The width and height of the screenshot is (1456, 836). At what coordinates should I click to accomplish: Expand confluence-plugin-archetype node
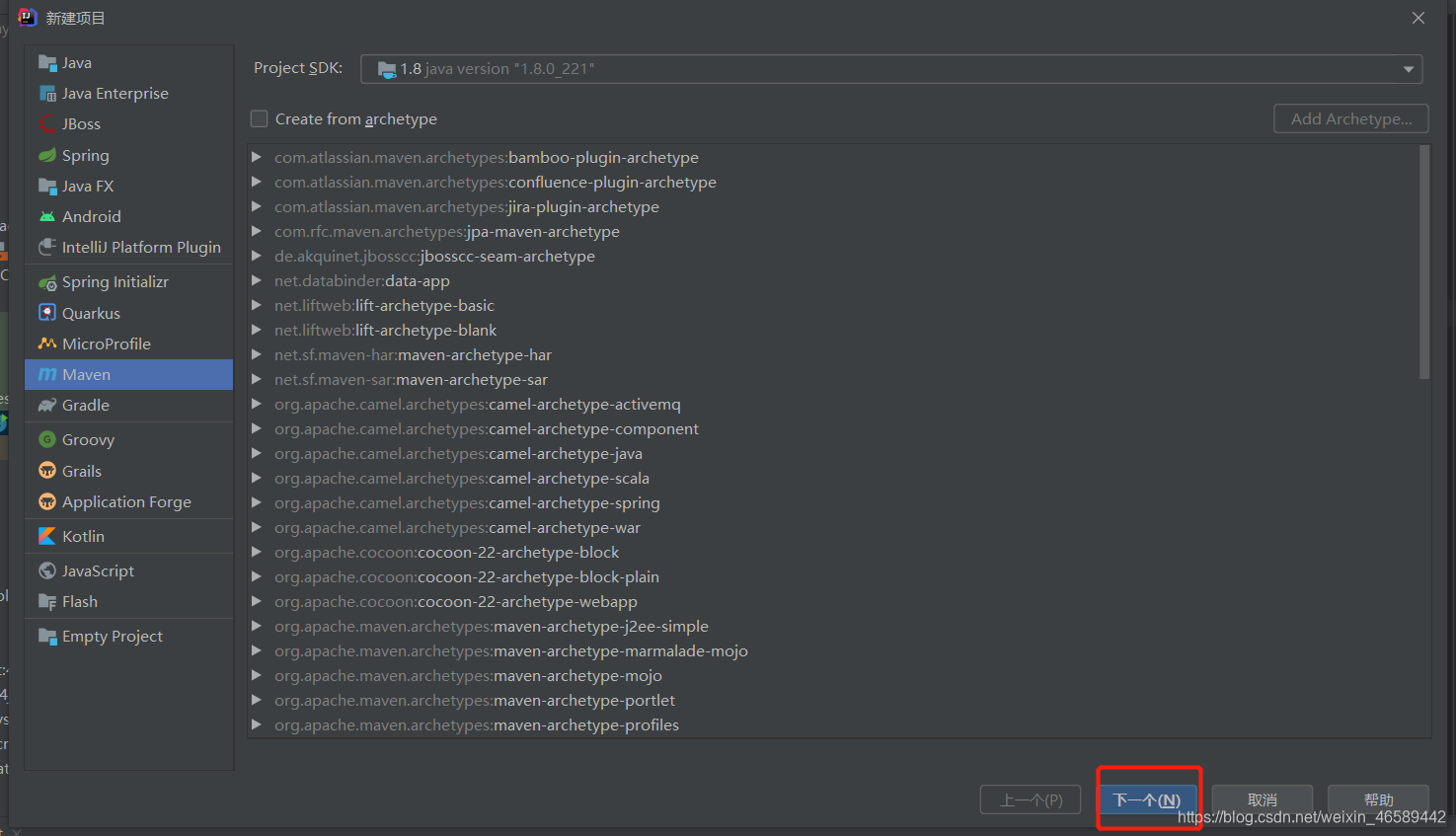(257, 182)
